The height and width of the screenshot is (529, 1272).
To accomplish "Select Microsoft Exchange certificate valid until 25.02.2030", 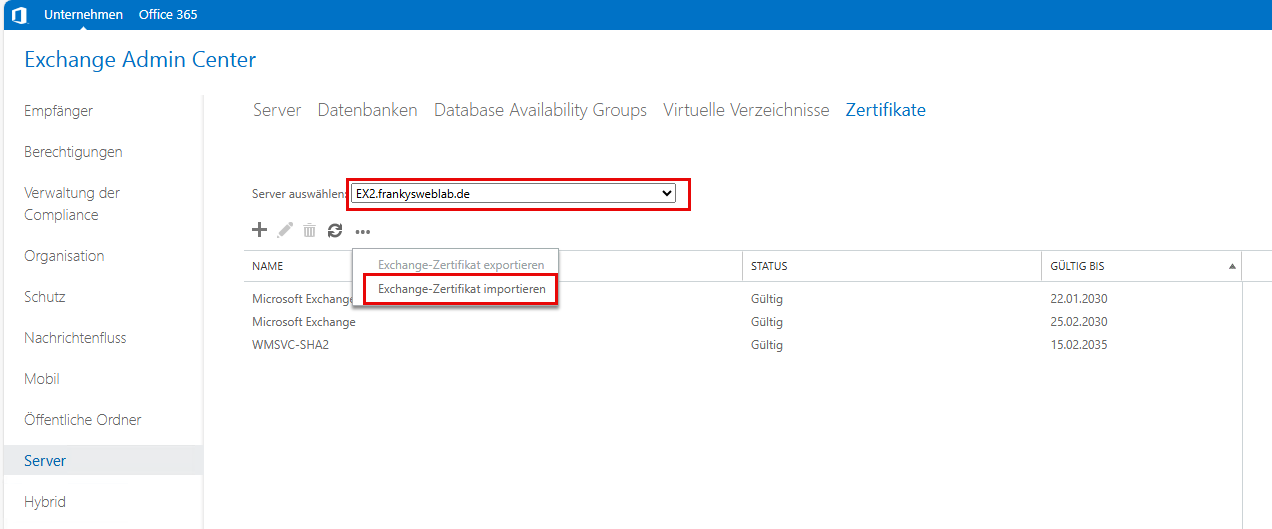I will (304, 322).
